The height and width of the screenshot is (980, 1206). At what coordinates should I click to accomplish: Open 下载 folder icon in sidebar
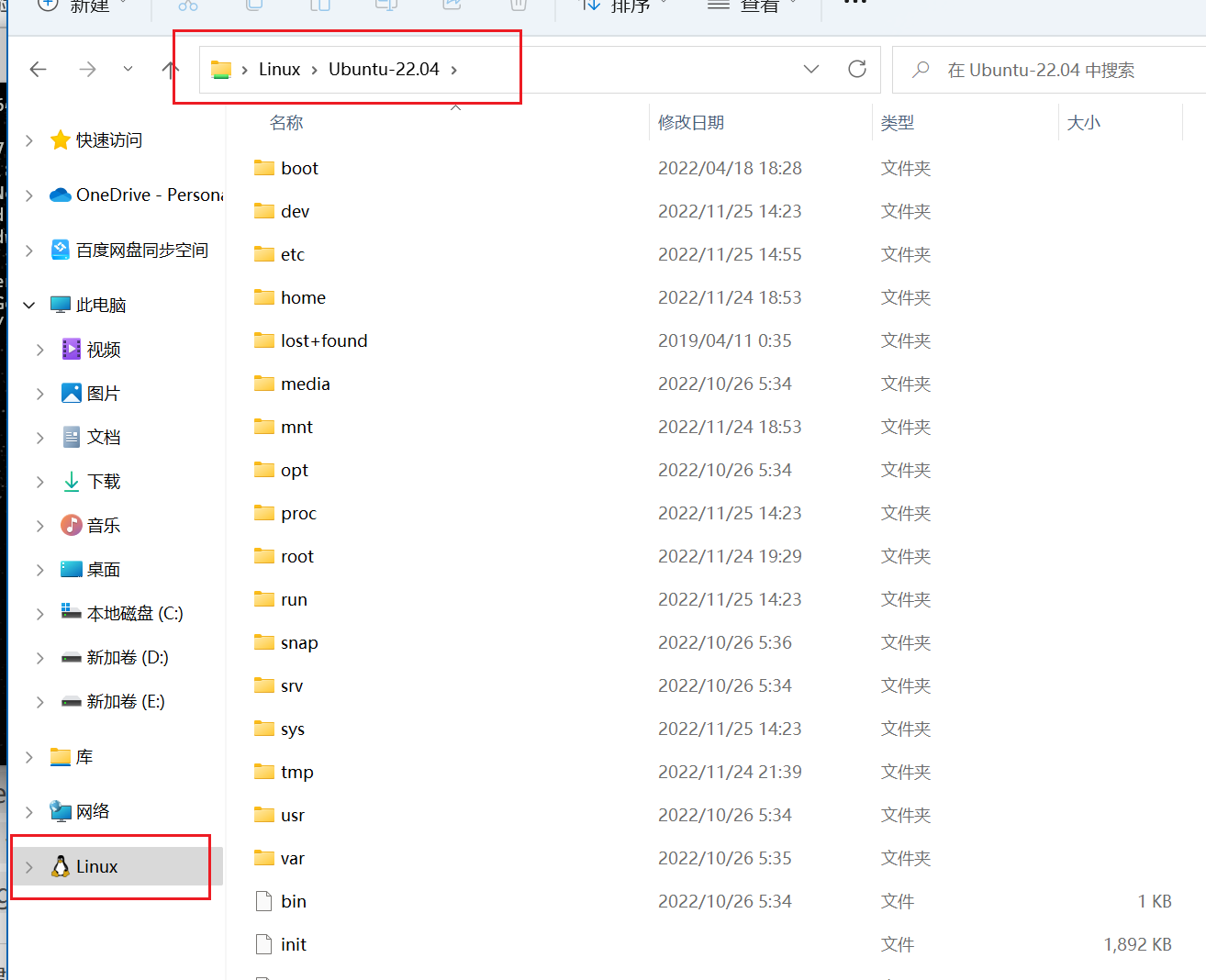coord(72,481)
